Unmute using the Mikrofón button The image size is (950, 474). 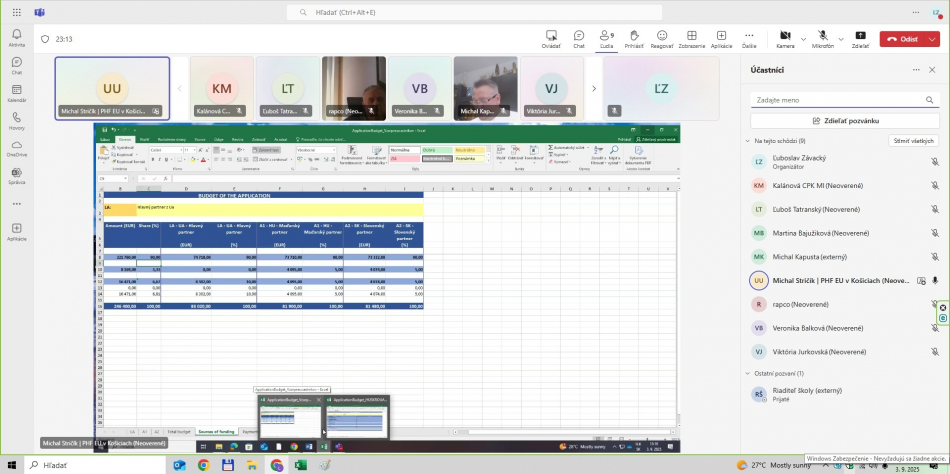coord(822,38)
